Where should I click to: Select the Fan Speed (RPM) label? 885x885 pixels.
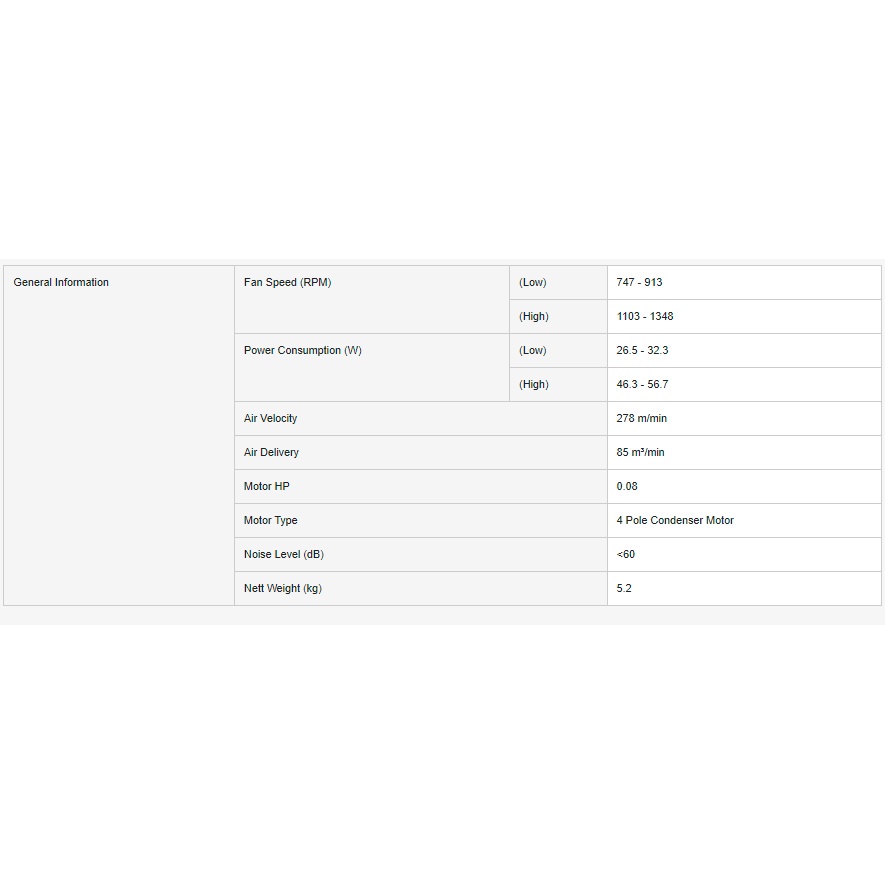pyautogui.click(x=287, y=283)
